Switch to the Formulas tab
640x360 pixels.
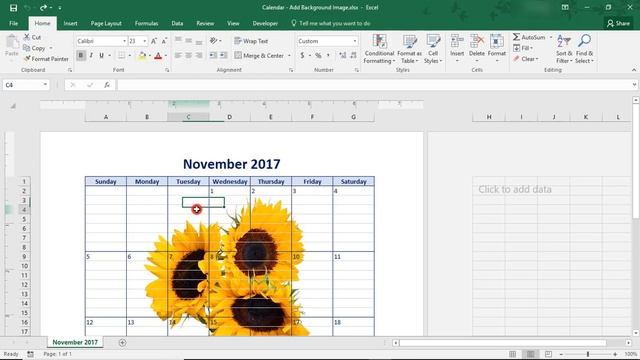(x=146, y=23)
